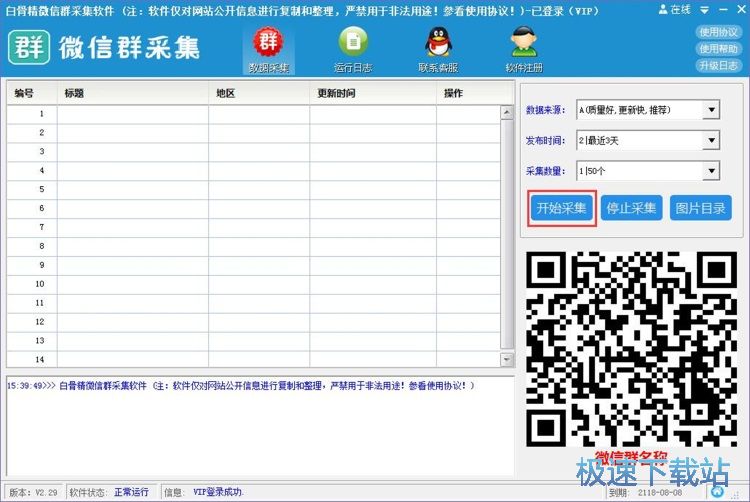
Task: Click the 操作 column header
Action: 475,93
